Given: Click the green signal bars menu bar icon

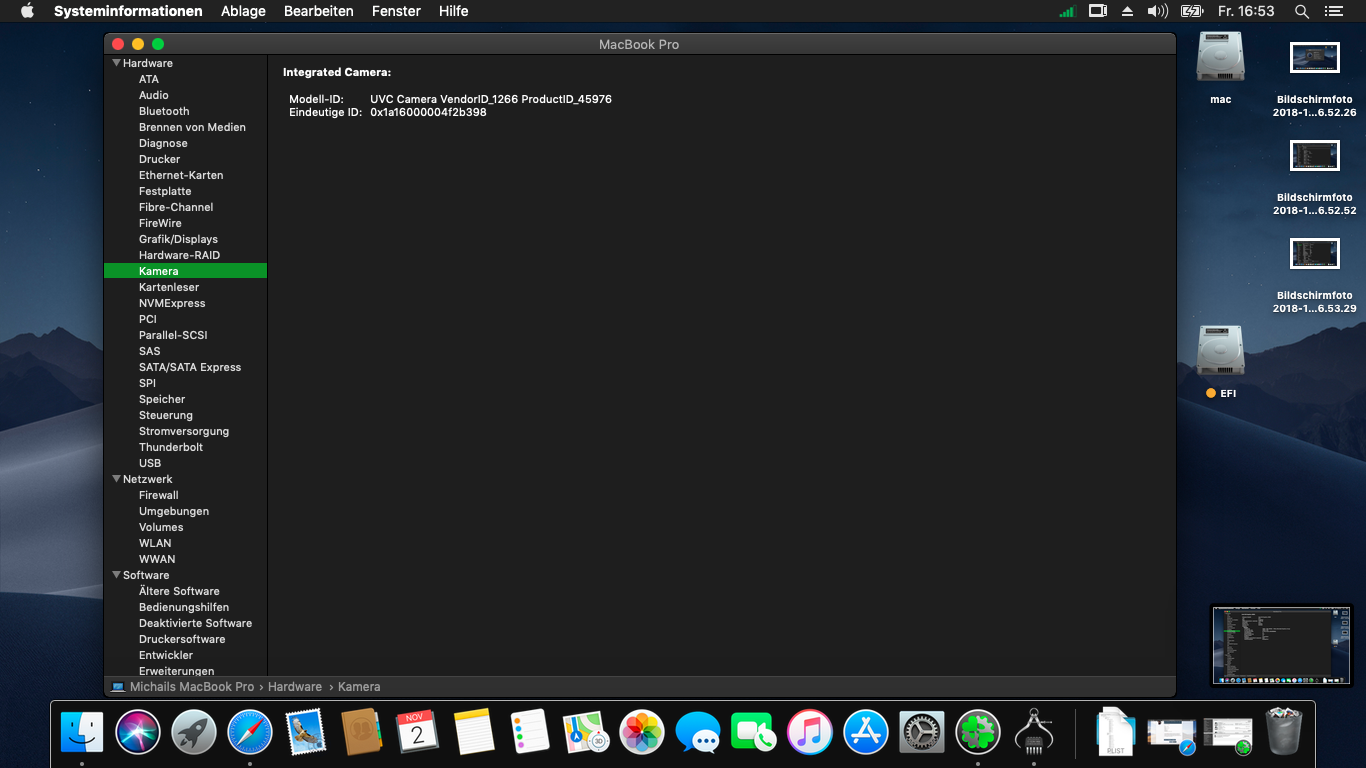Looking at the screenshot, I should coord(1067,12).
